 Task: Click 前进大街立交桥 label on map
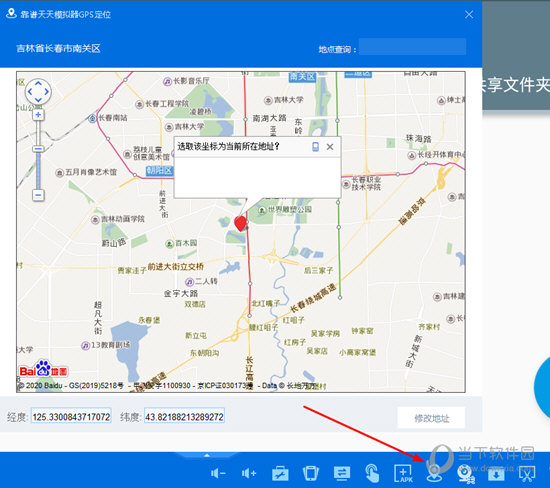[175, 267]
